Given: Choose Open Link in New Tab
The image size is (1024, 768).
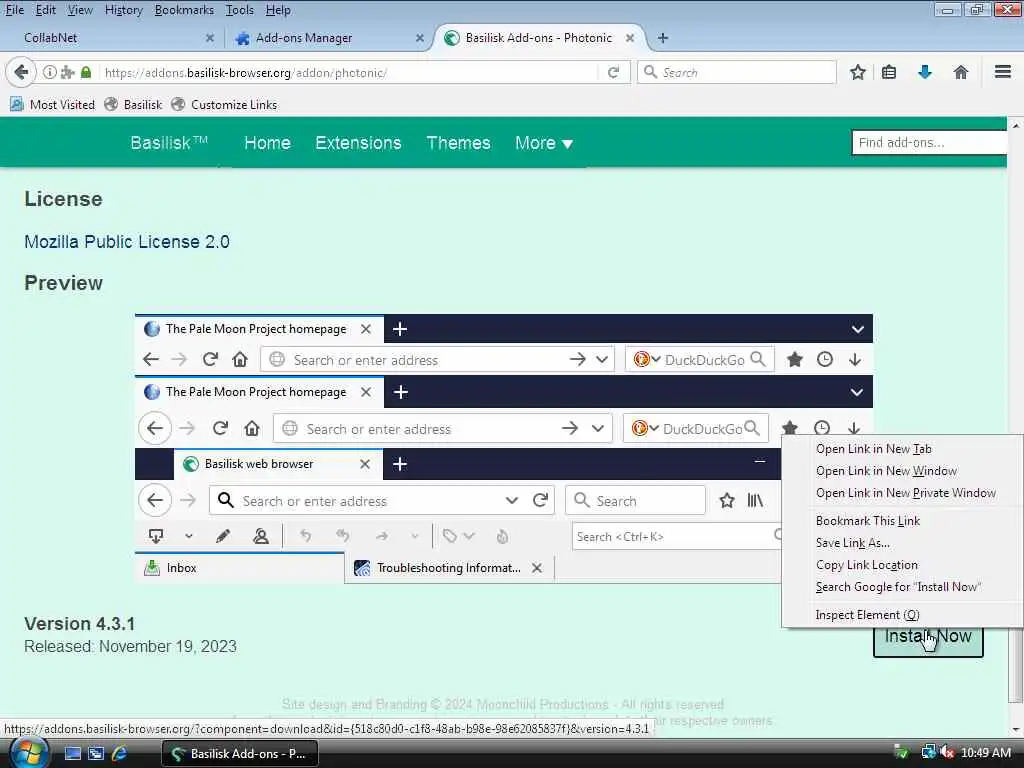Looking at the screenshot, I should 903,449.
